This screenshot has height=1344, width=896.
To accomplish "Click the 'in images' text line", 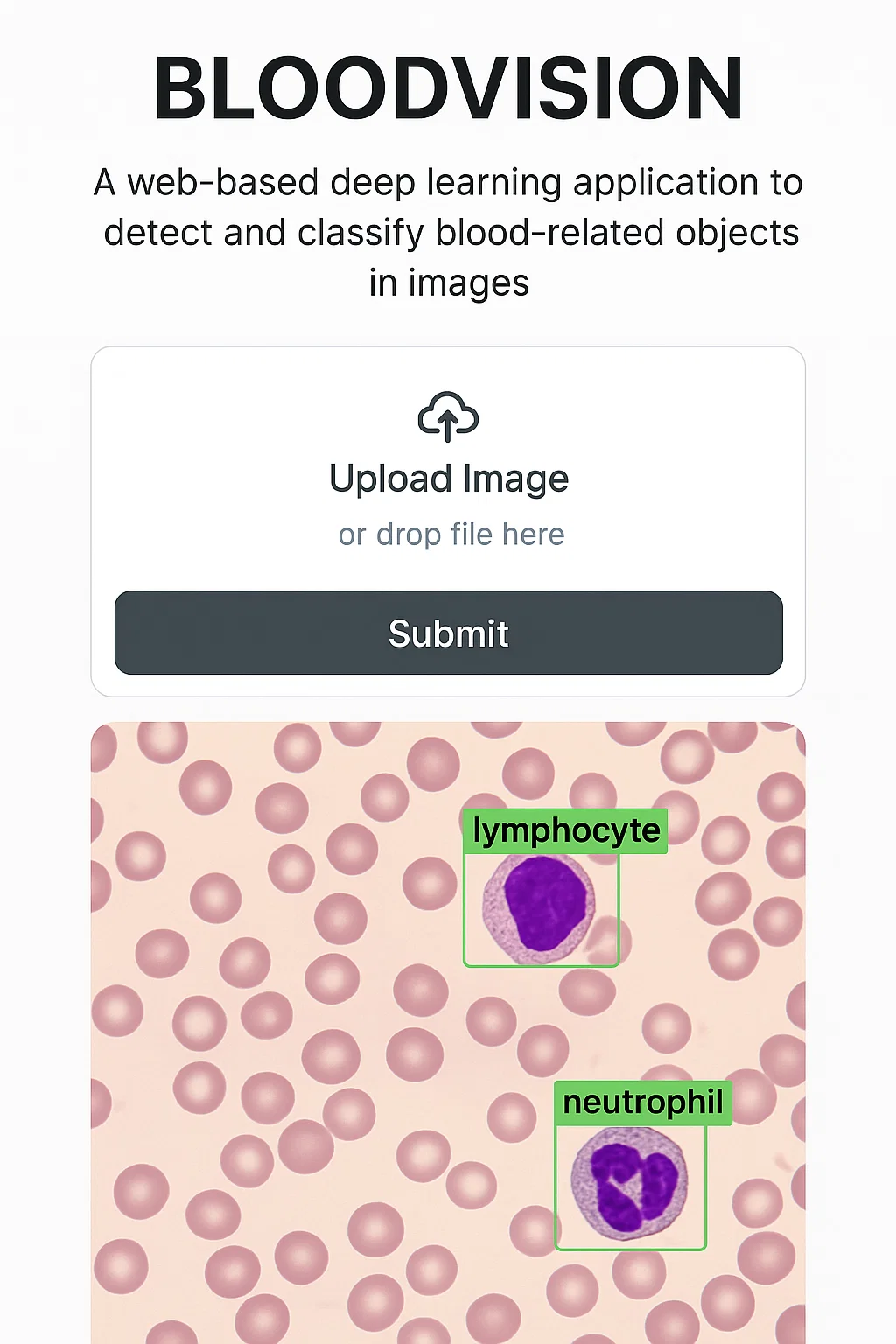I will coord(449,283).
